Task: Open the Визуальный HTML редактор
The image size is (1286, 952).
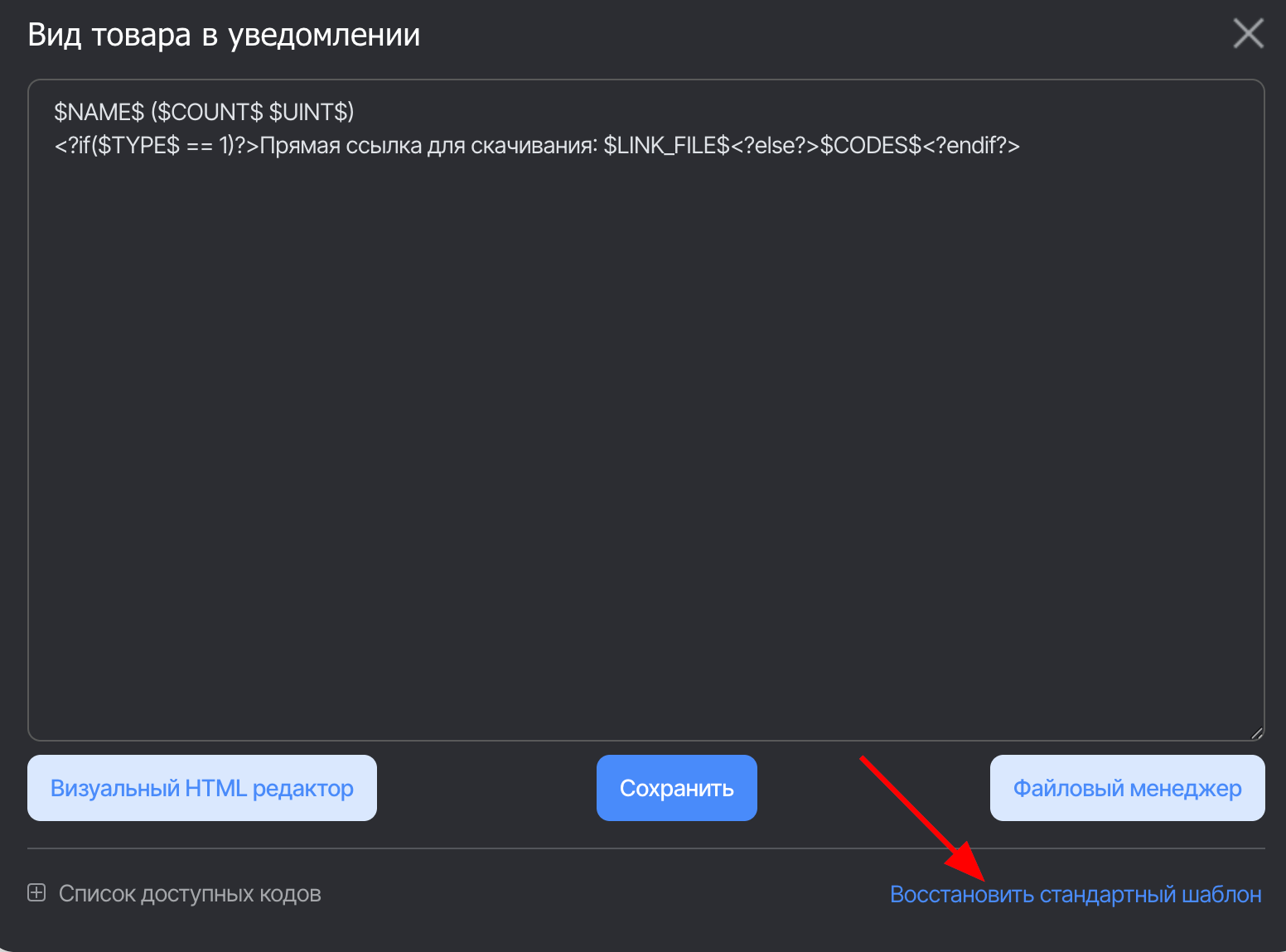Action: pyautogui.click(x=202, y=788)
